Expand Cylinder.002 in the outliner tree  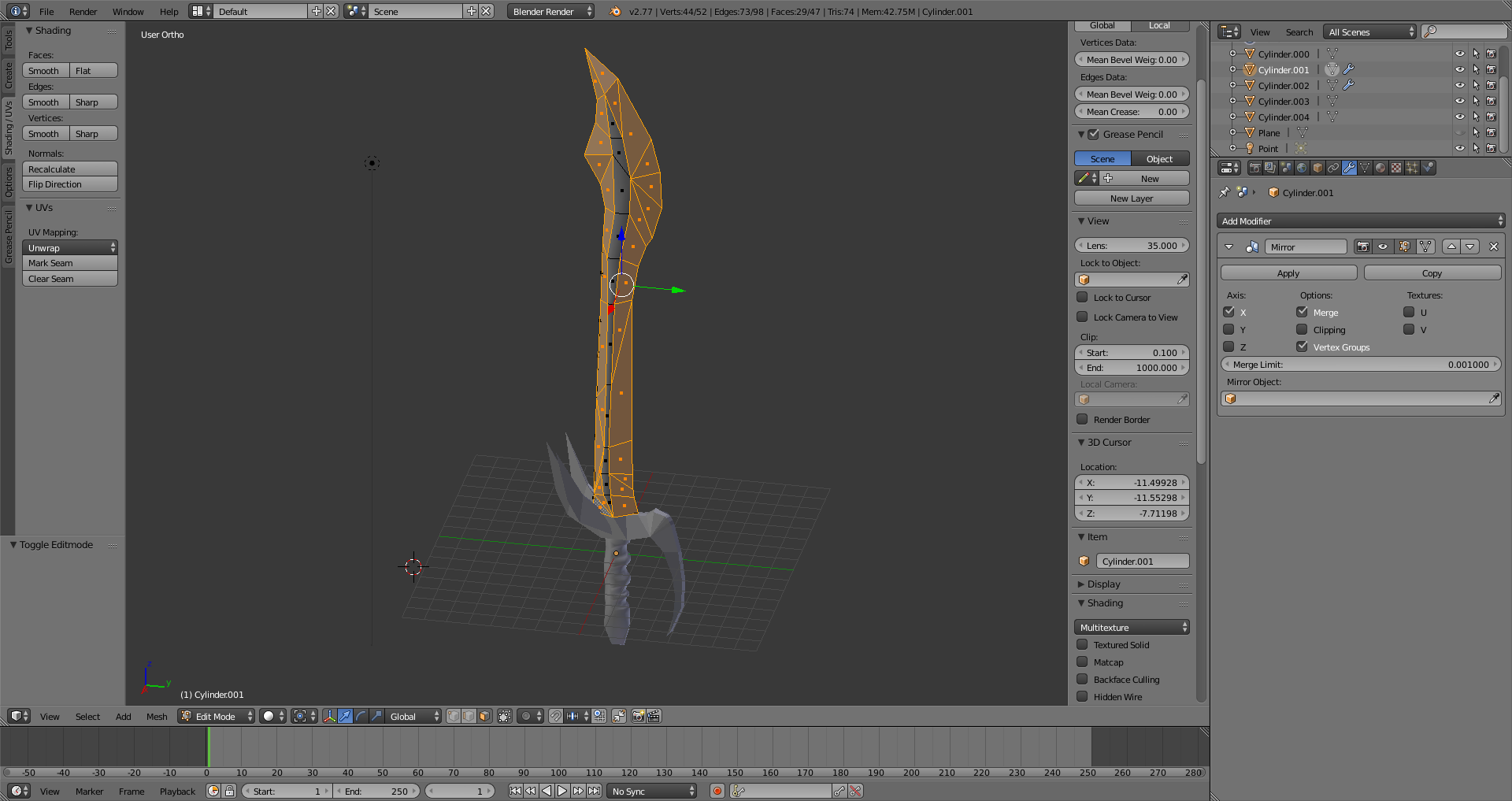coord(1232,85)
